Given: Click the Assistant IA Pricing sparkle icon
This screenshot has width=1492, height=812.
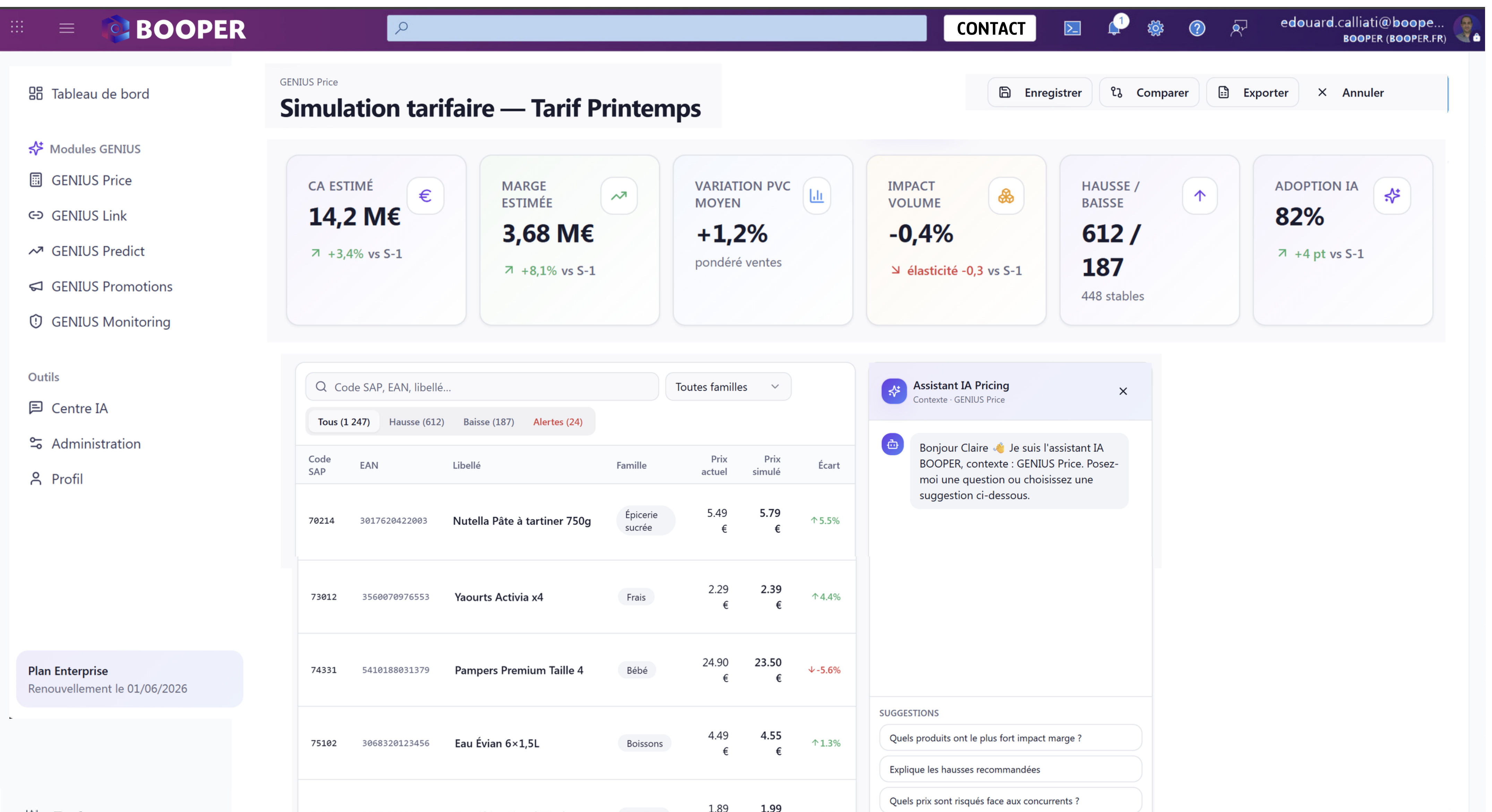Looking at the screenshot, I should [x=894, y=391].
